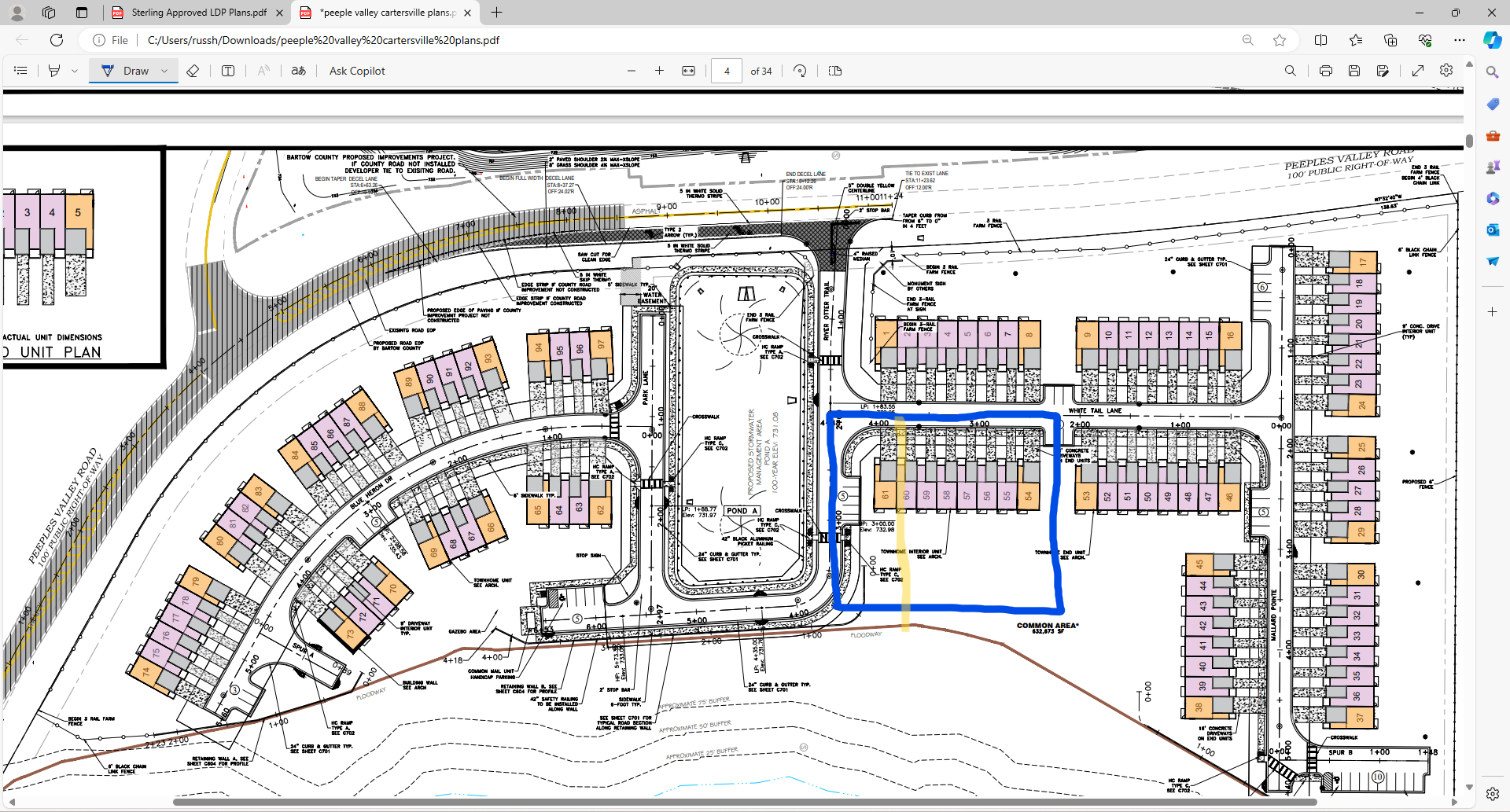
Task: Click the scroll down arrow
Action: [1469, 787]
